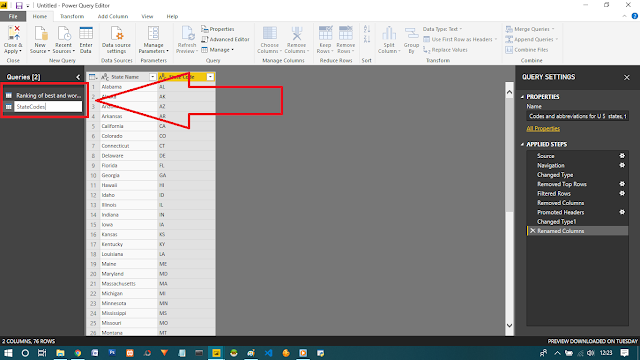Click the Remove Columns icon

296,33
